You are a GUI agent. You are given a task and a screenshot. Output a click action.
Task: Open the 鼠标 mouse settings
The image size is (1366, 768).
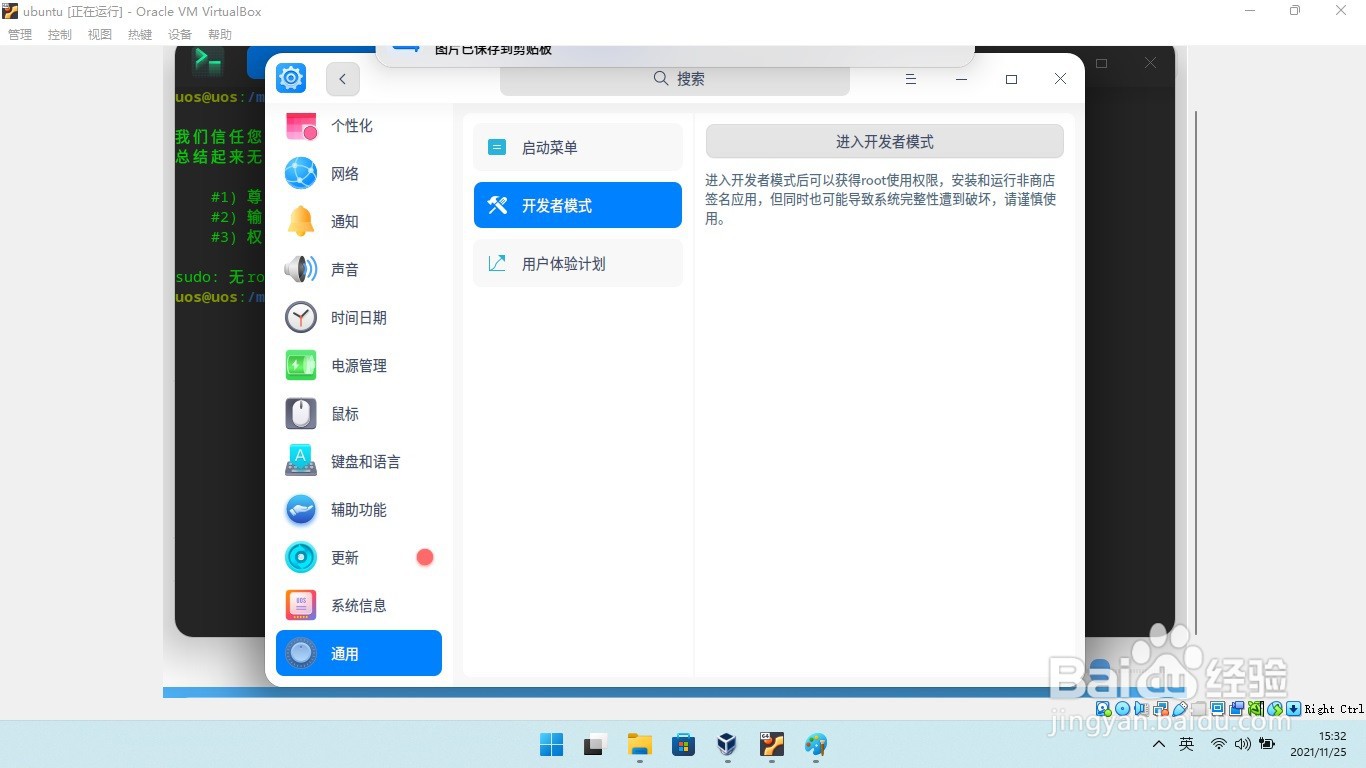tap(358, 414)
